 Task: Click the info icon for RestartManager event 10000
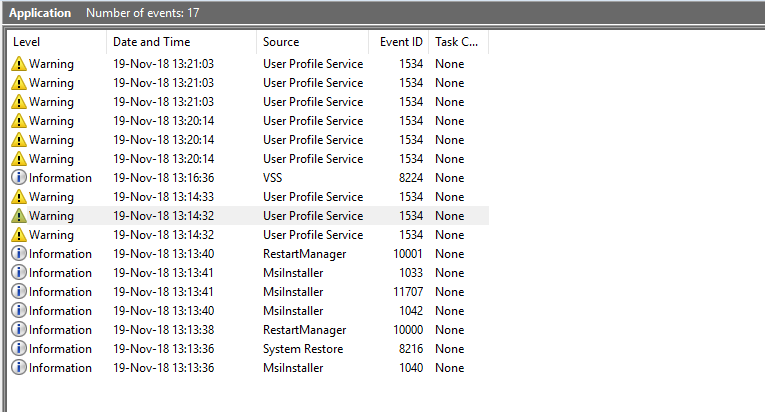(19, 330)
